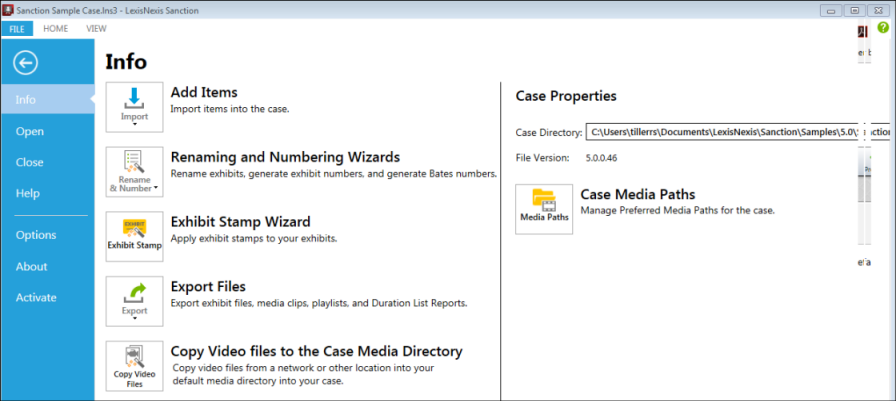Open the Export files dropdown button
The image size is (896, 401).
(x=134, y=302)
